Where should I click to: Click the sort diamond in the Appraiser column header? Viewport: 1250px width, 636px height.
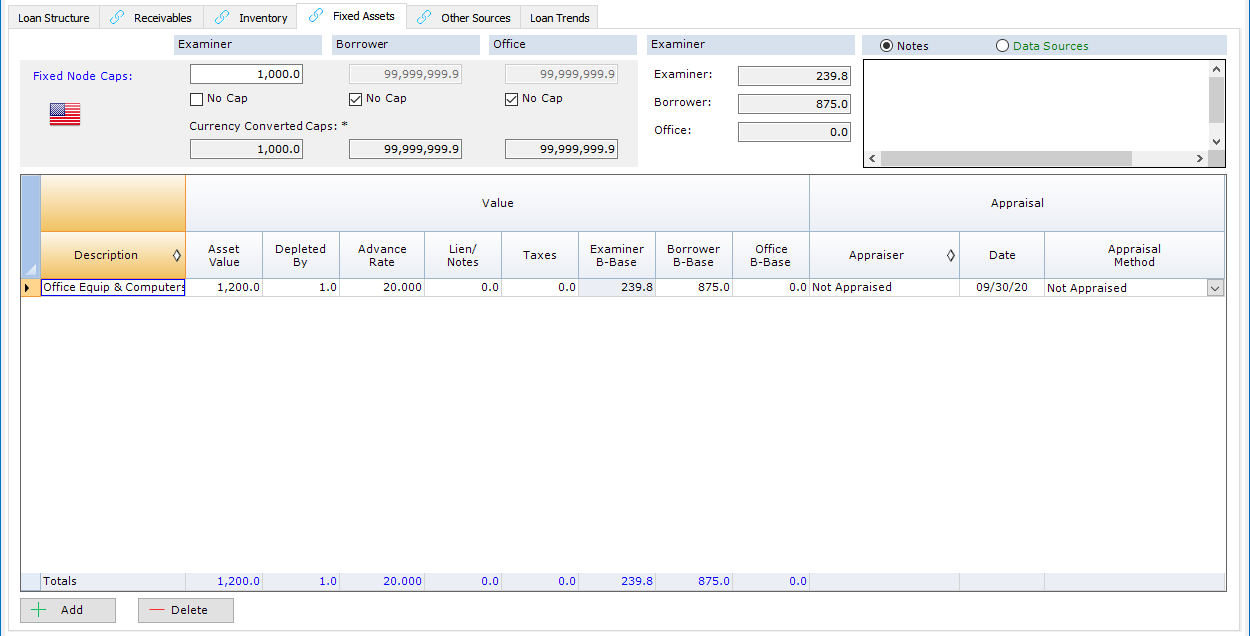click(951, 255)
